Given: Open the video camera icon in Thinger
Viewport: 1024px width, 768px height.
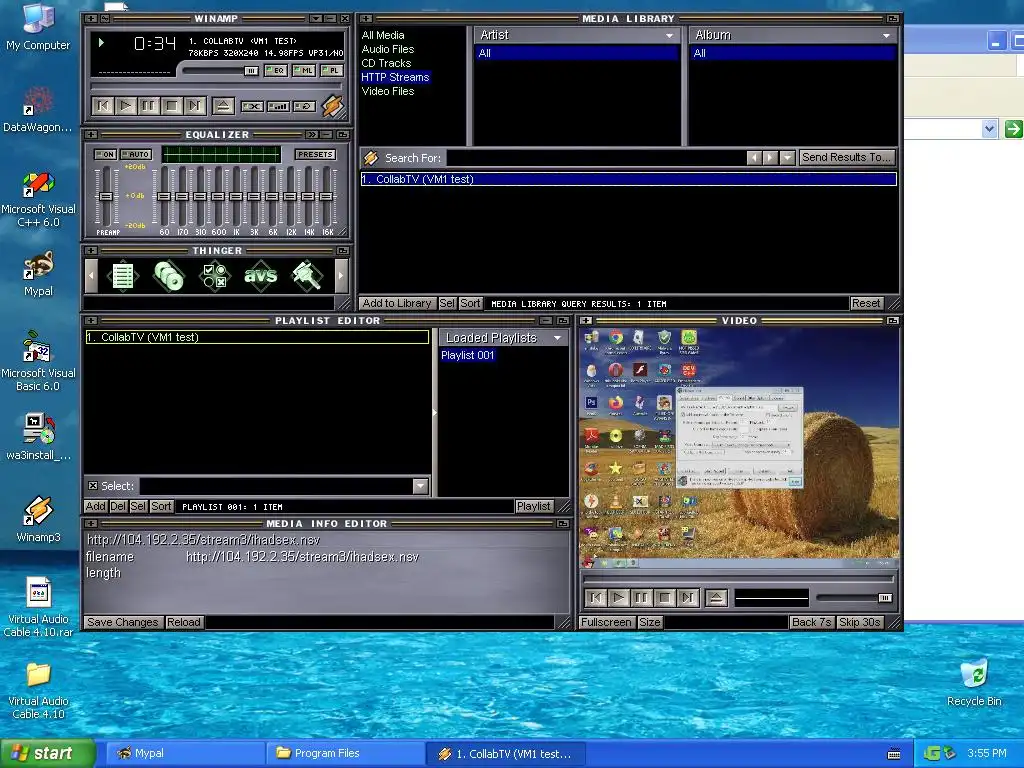Looking at the screenshot, I should click(x=306, y=276).
